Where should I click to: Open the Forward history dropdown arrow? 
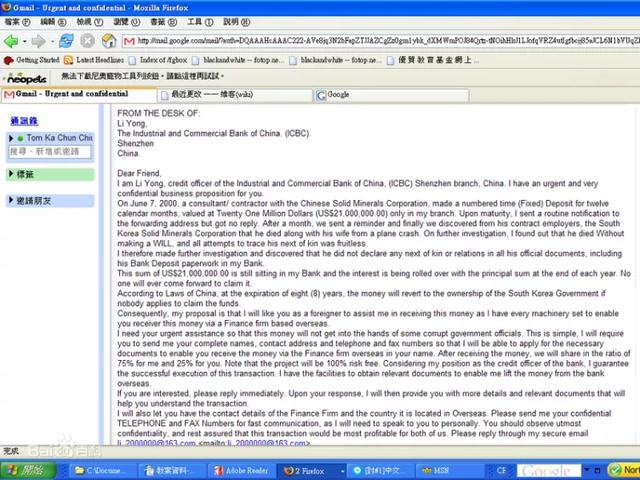52,41
